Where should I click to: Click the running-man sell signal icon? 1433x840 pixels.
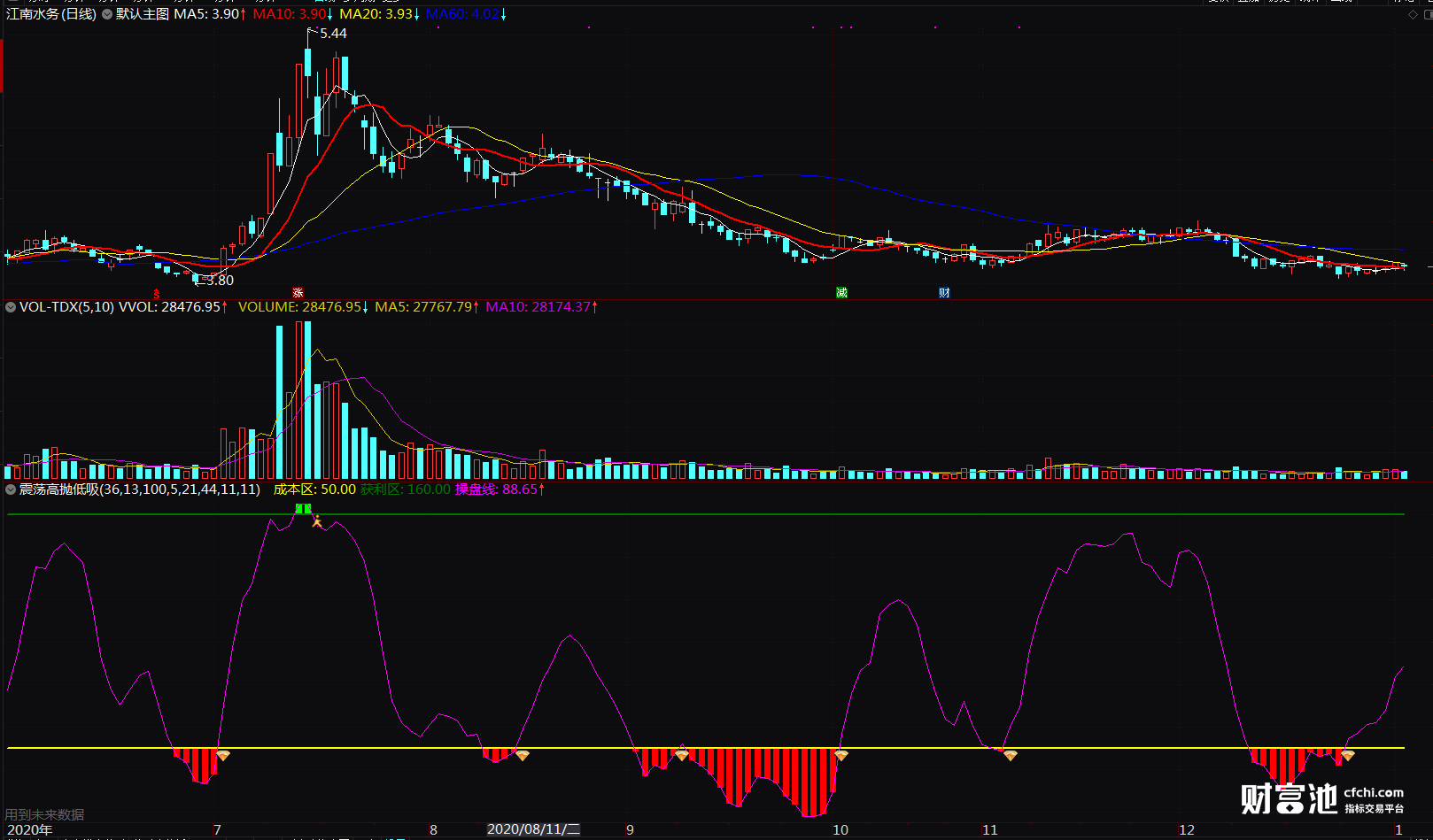point(317,521)
